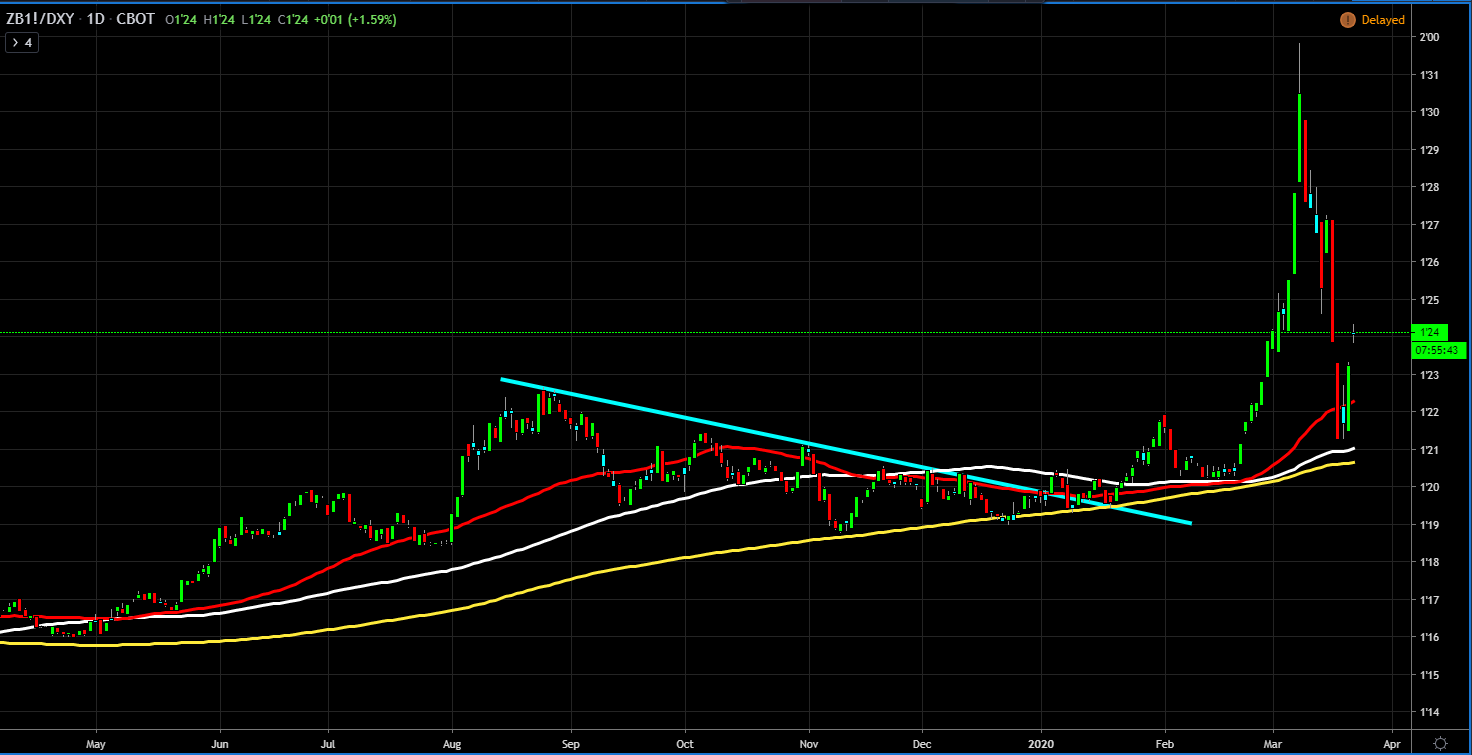Click the +0'01 price change value

327,19
